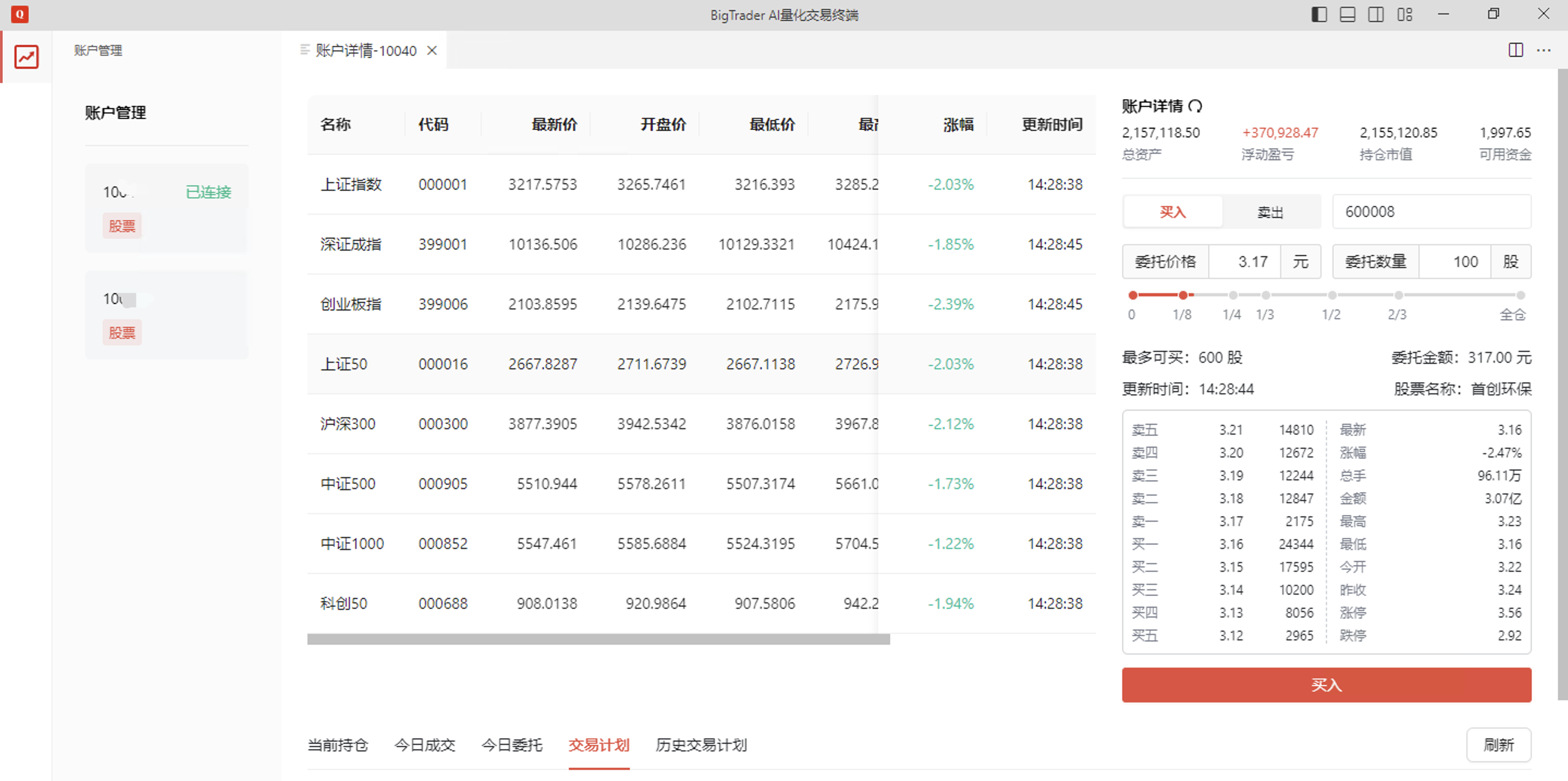The height and width of the screenshot is (781, 1568).
Task: Set position slider to 1/2
Action: pos(1332,296)
